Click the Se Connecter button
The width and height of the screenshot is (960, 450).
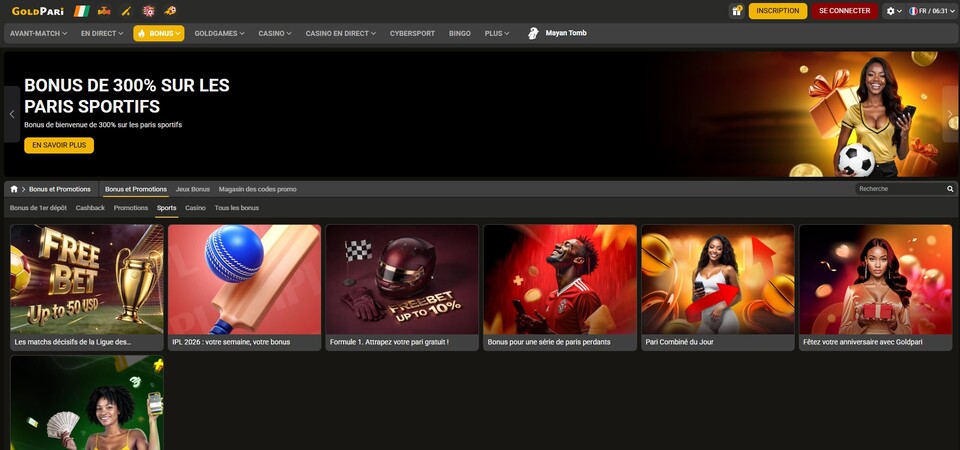point(844,11)
